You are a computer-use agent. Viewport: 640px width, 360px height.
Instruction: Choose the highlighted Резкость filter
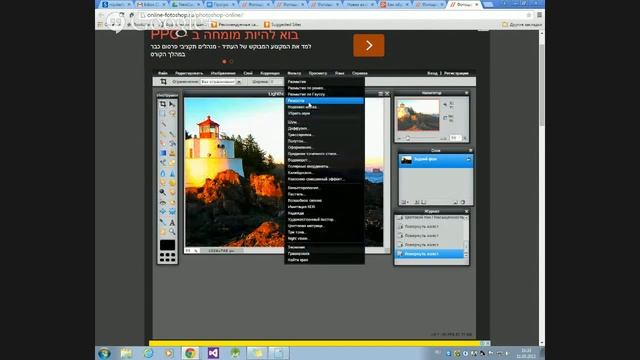(324, 100)
